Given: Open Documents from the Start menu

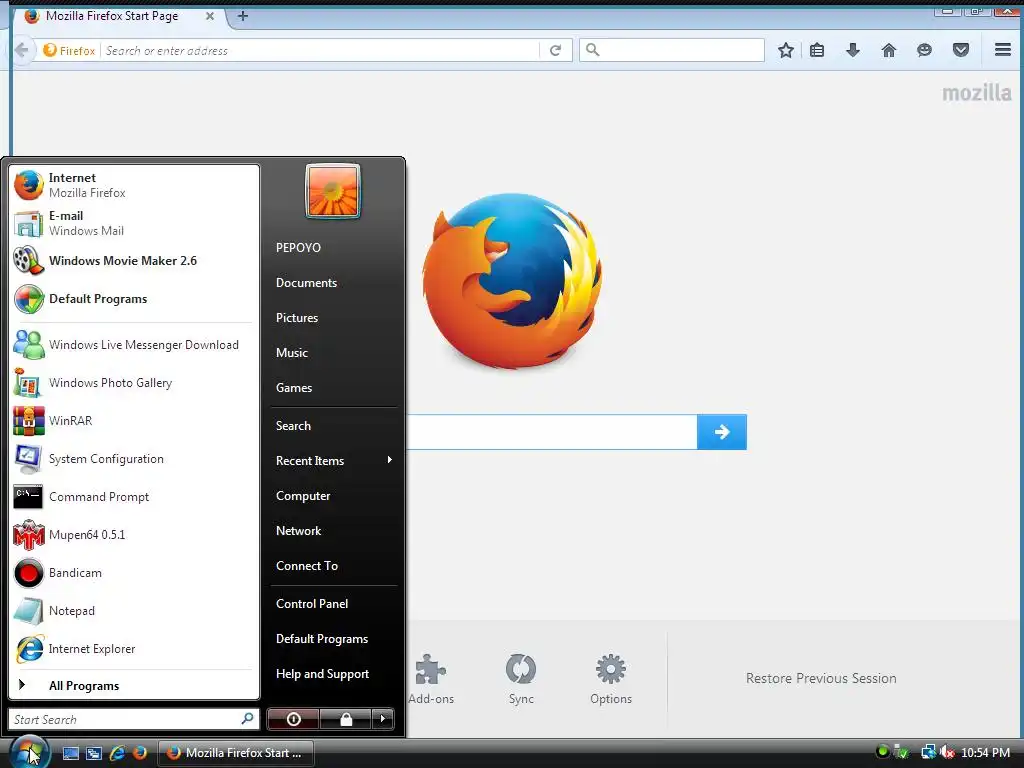Looking at the screenshot, I should pyautogui.click(x=306, y=283).
